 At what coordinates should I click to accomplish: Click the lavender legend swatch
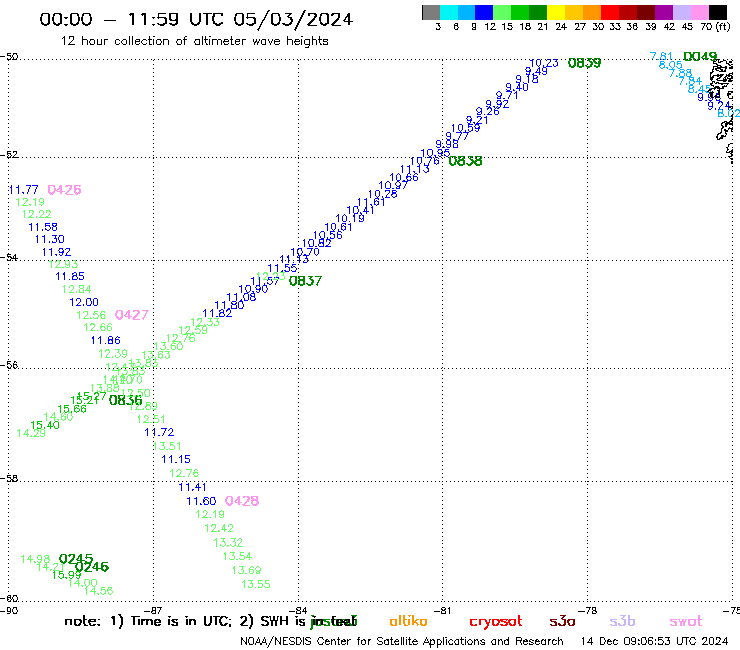[x=681, y=12]
